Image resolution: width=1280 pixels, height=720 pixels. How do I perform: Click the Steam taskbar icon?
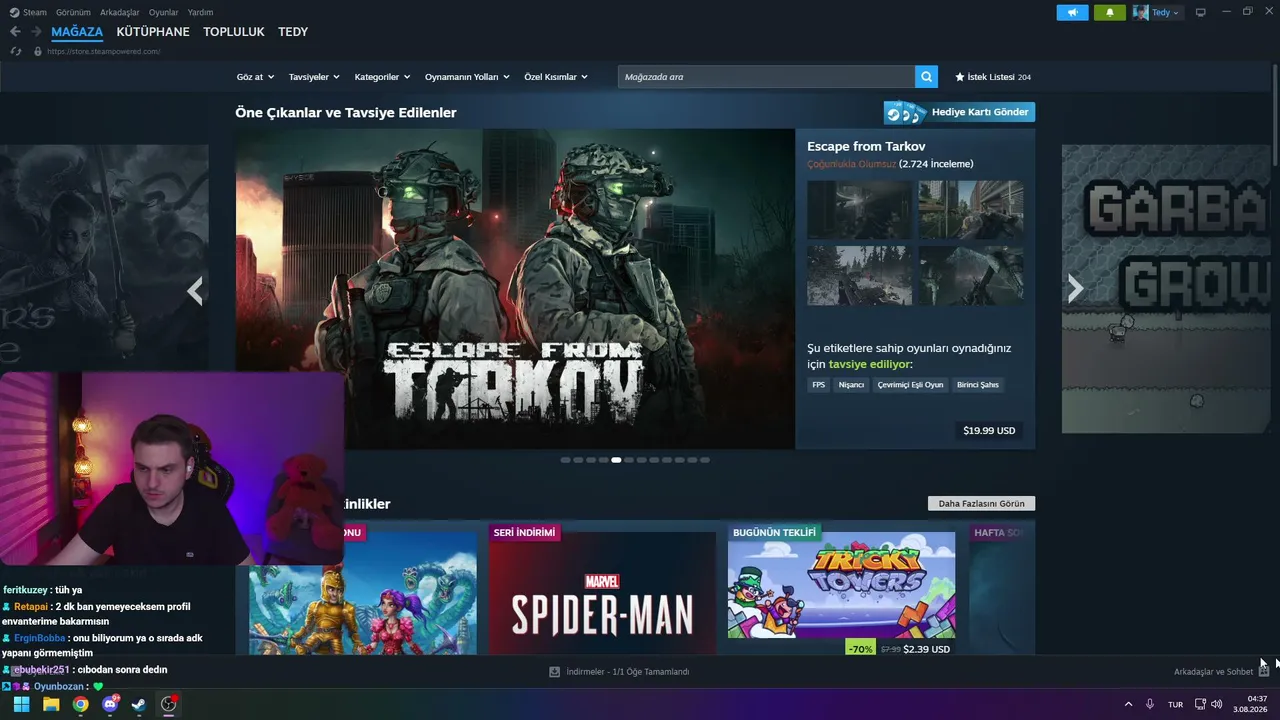tap(139, 704)
